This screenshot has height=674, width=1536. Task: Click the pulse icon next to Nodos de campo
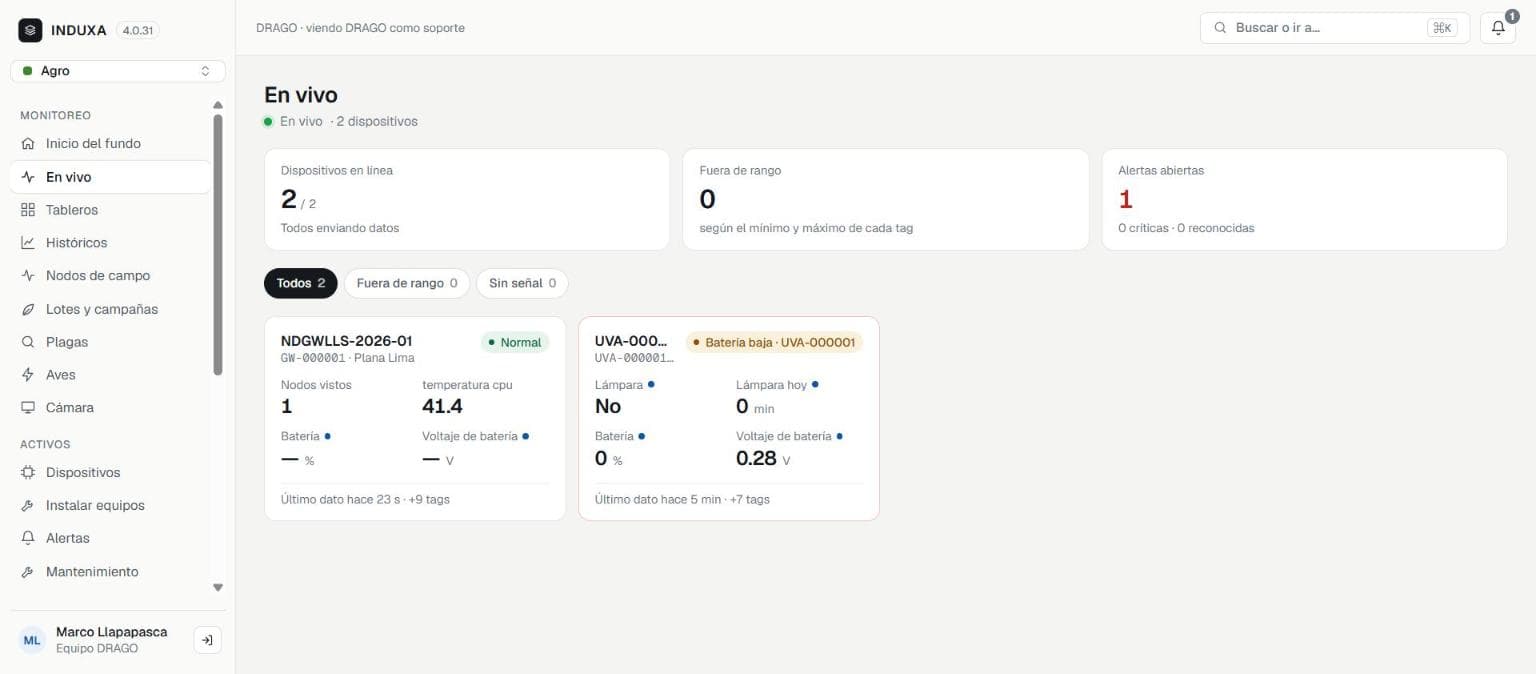pos(28,276)
